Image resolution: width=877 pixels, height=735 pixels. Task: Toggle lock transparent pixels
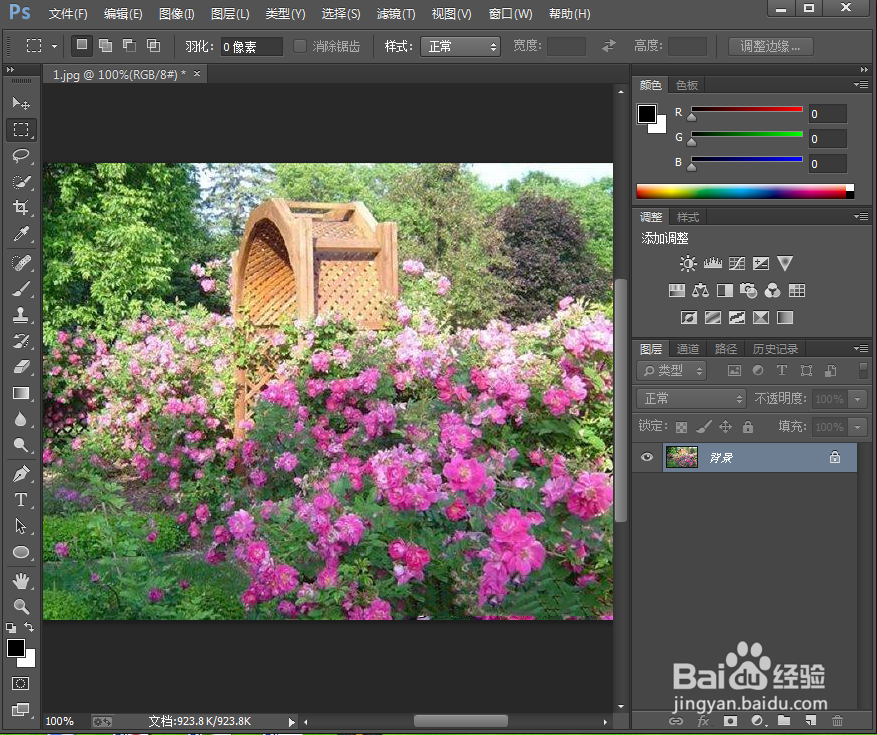[681, 427]
